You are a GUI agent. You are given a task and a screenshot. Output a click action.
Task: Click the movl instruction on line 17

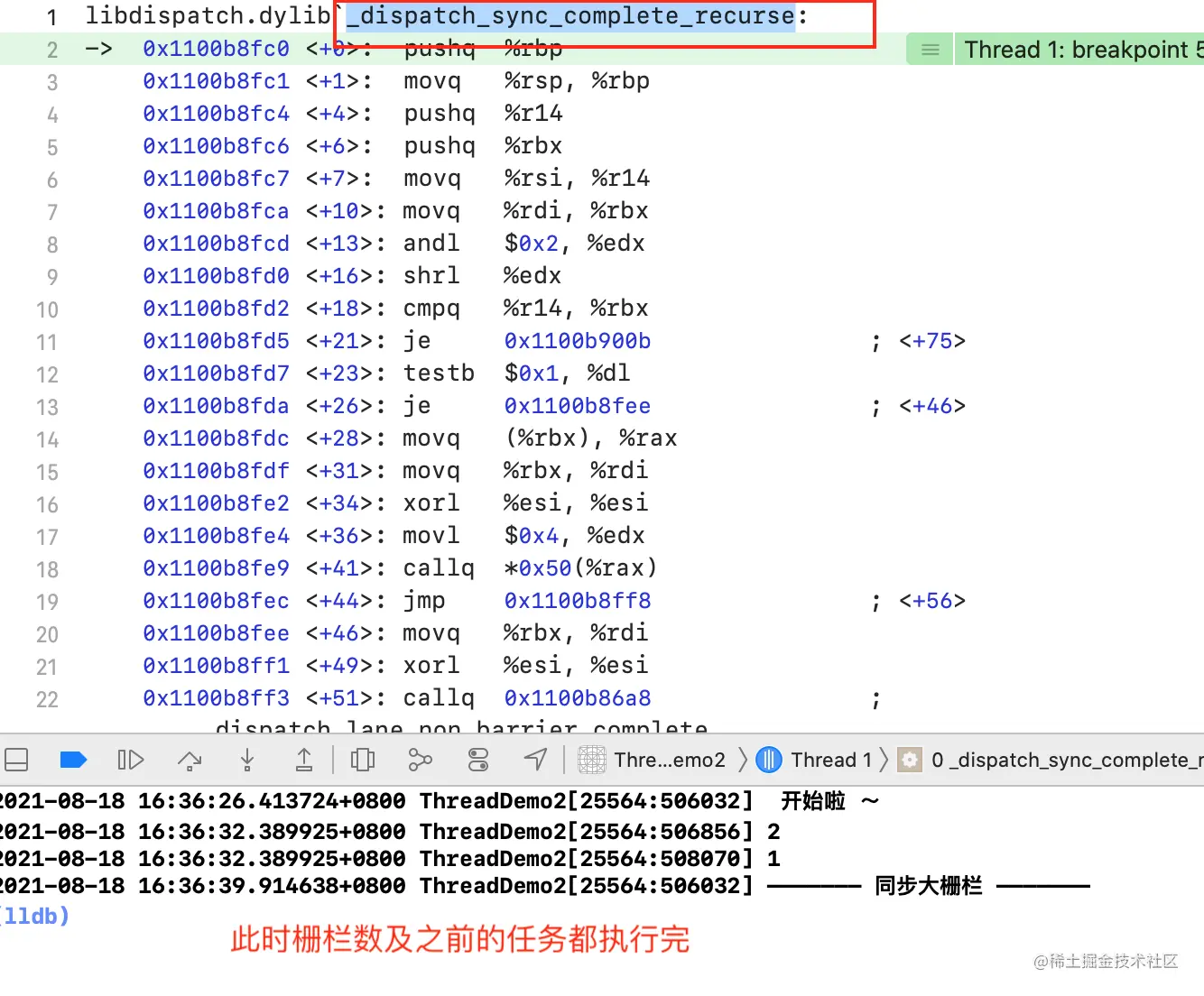pyautogui.click(x=431, y=536)
